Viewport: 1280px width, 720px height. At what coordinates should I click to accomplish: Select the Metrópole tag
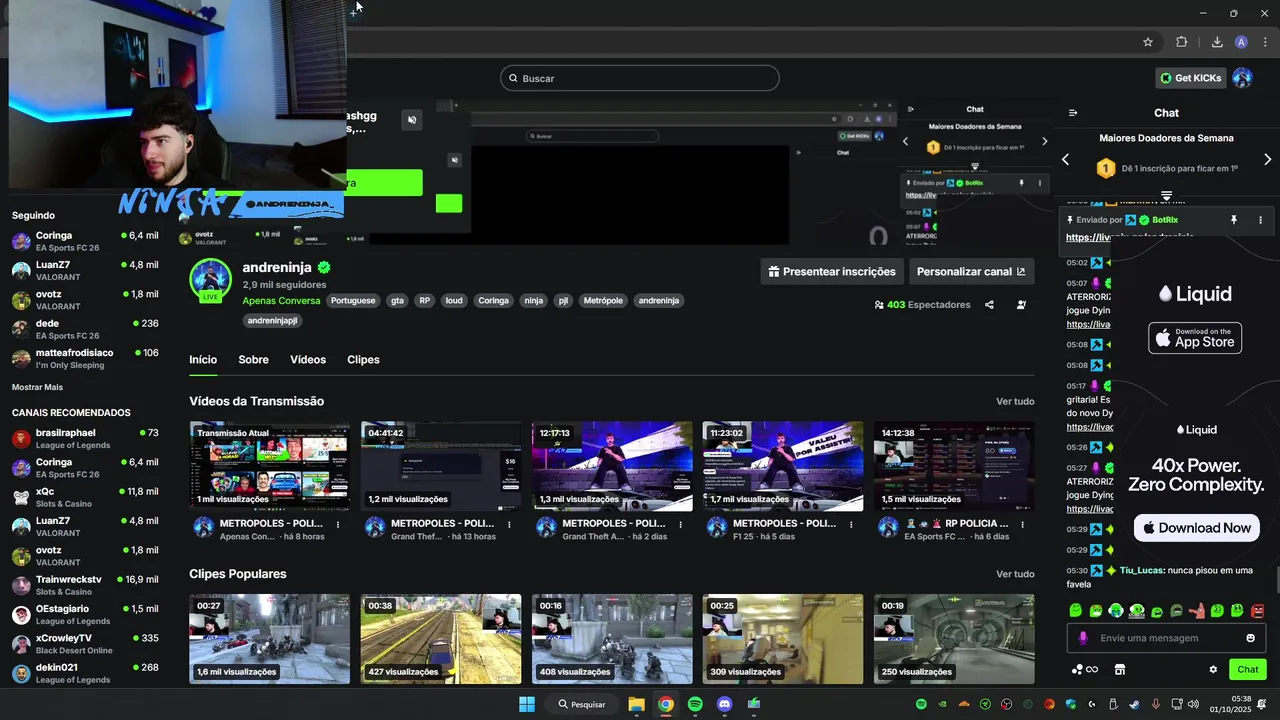click(603, 301)
